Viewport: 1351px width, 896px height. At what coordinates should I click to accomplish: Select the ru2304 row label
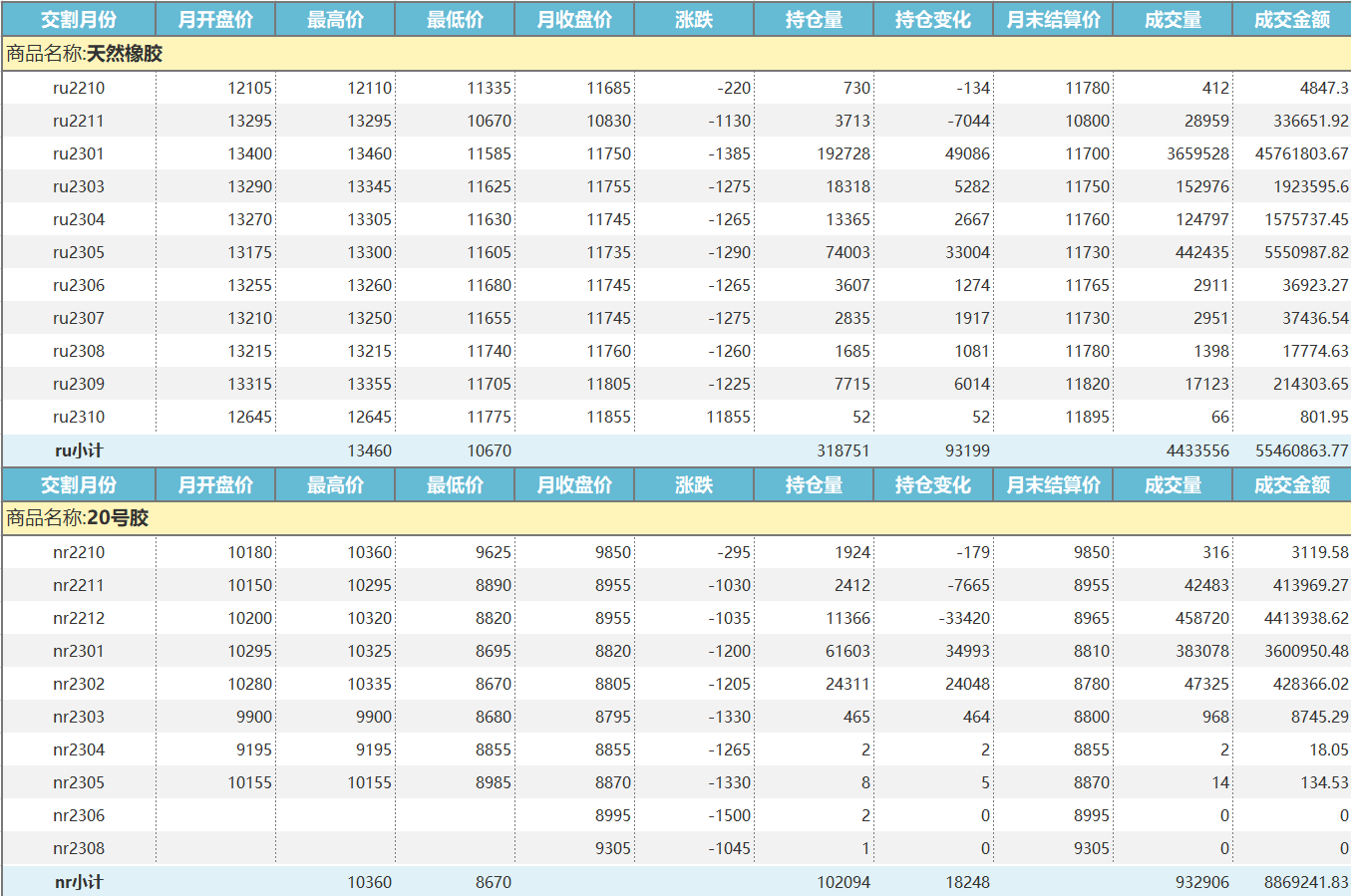(79, 219)
